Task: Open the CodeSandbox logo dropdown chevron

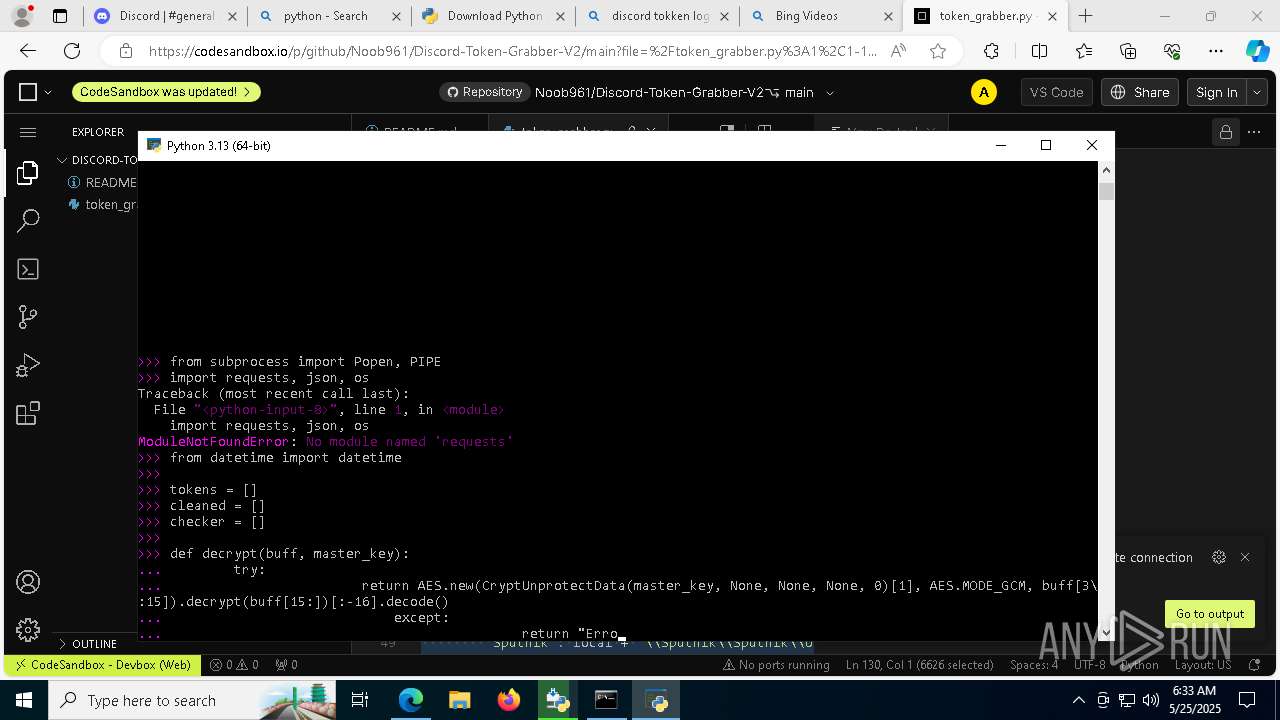Action: pyautogui.click(x=48, y=92)
